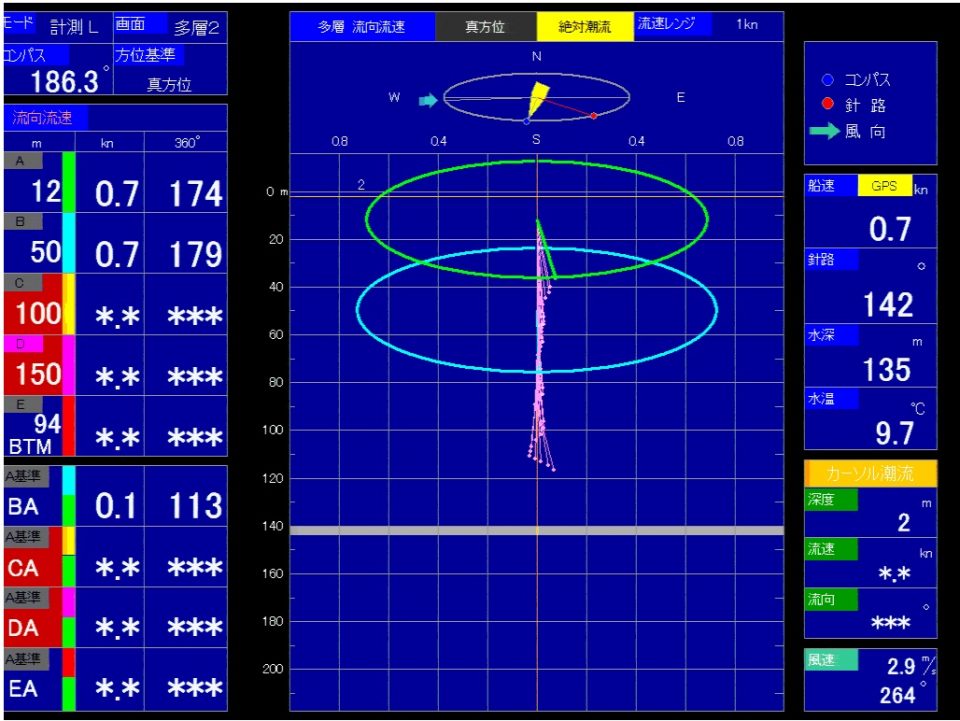This screenshot has width=960, height=721.
Task: Toggle the yellow GPS ship speed source
Action: (x=884, y=186)
